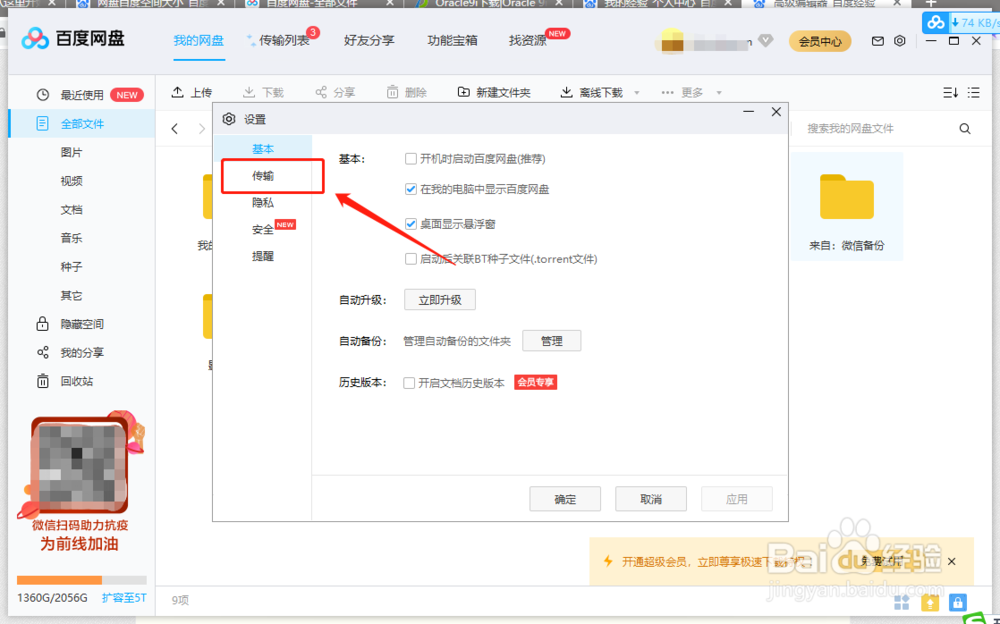This screenshot has width=1000, height=624.
Task: Go back with the left arrow
Action: coord(175,128)
